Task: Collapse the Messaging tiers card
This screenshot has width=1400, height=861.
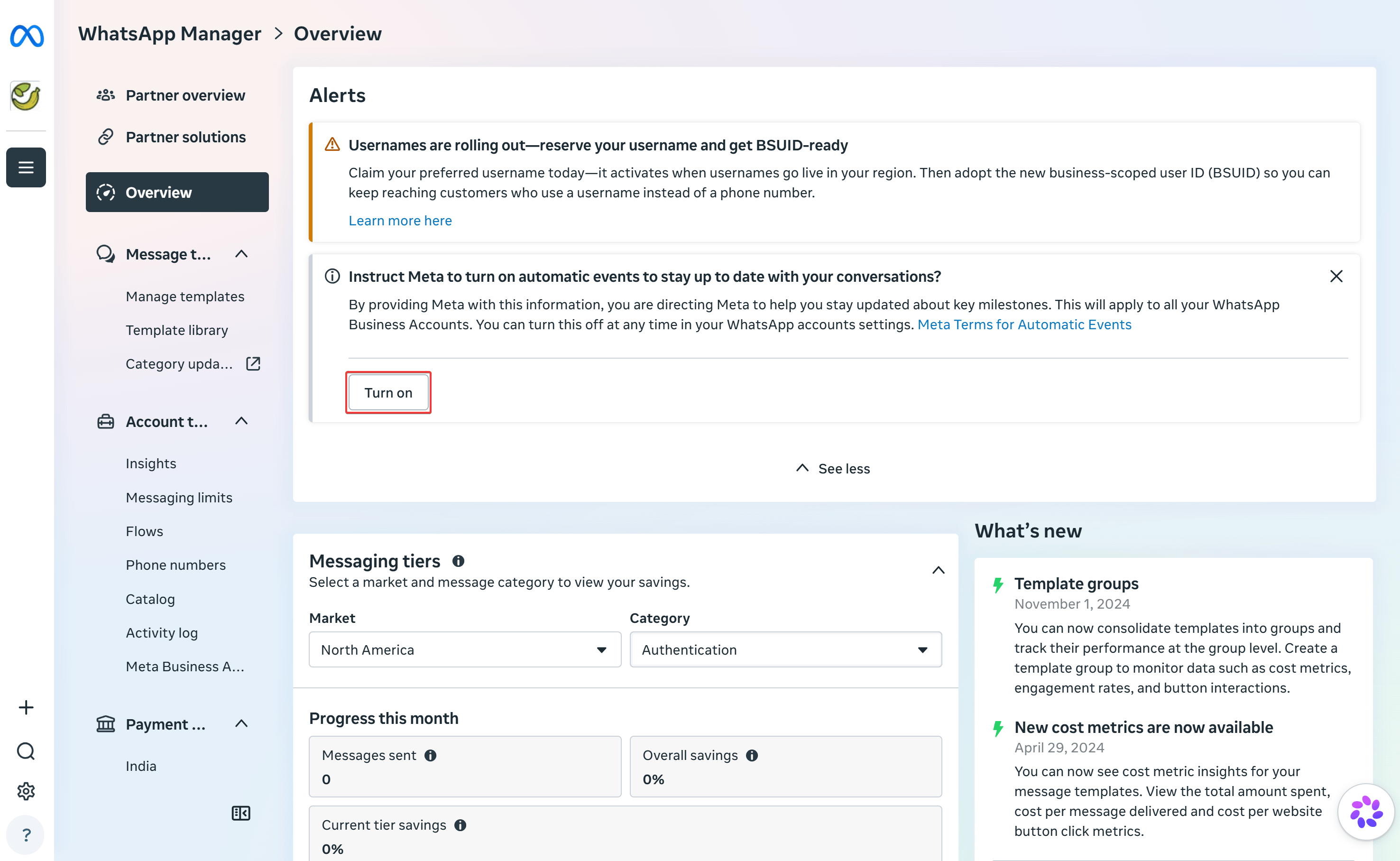Action: pos(939,571)
